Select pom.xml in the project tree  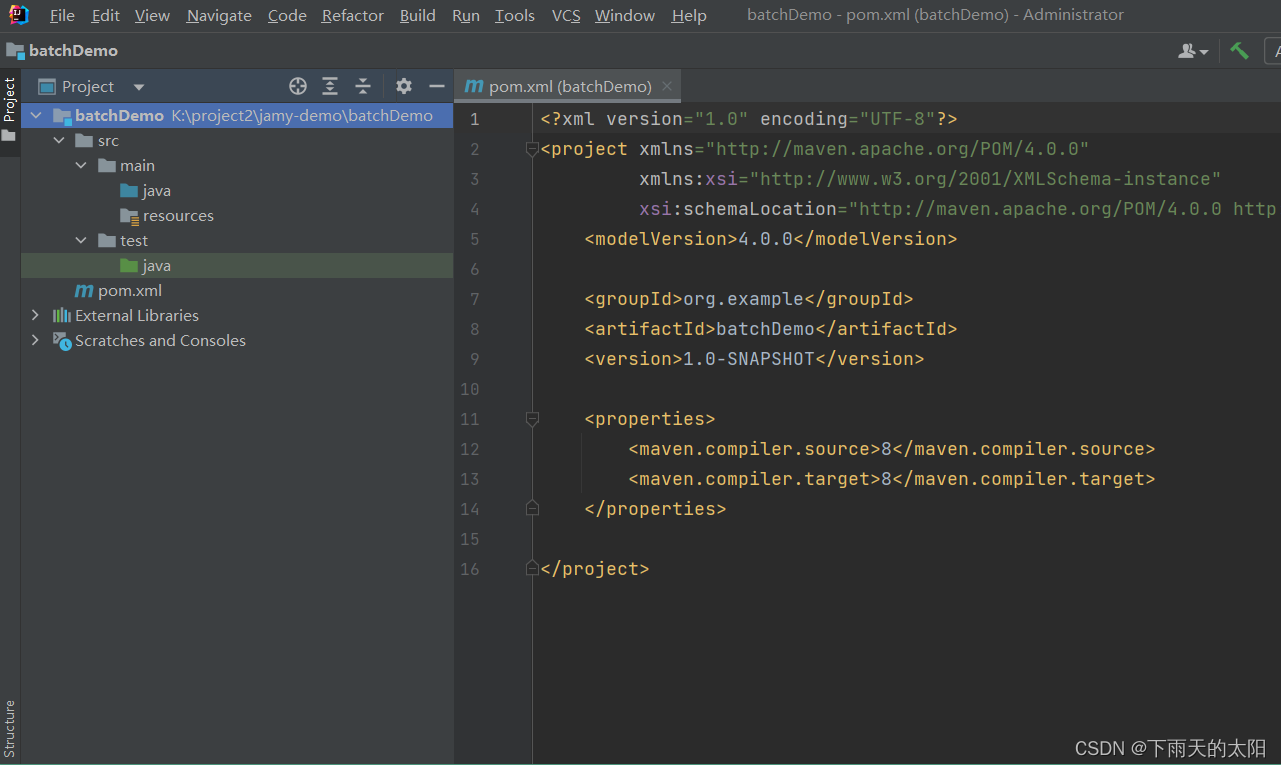pyautogui.click(x=237, y=291)
